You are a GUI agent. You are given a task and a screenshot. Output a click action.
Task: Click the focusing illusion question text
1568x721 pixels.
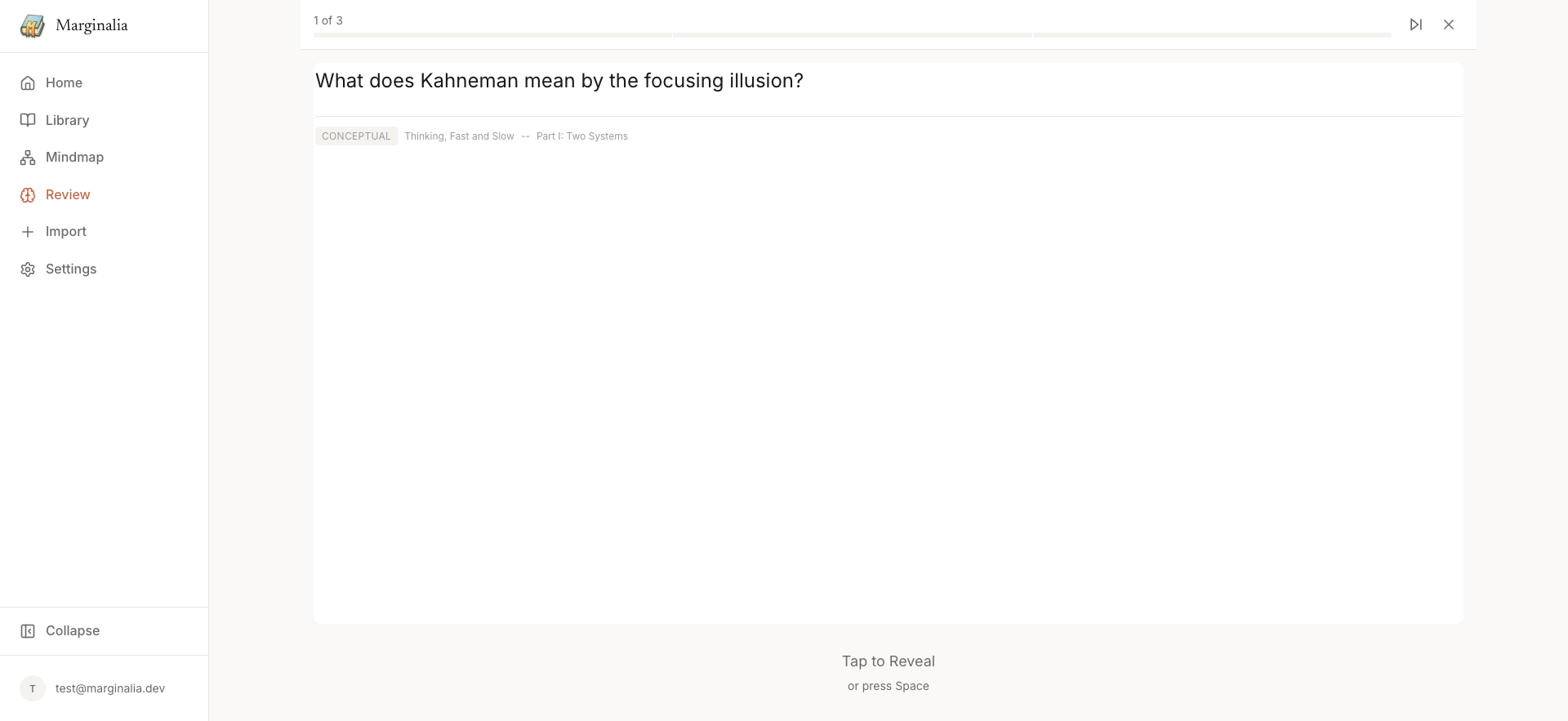click(559, 81)
